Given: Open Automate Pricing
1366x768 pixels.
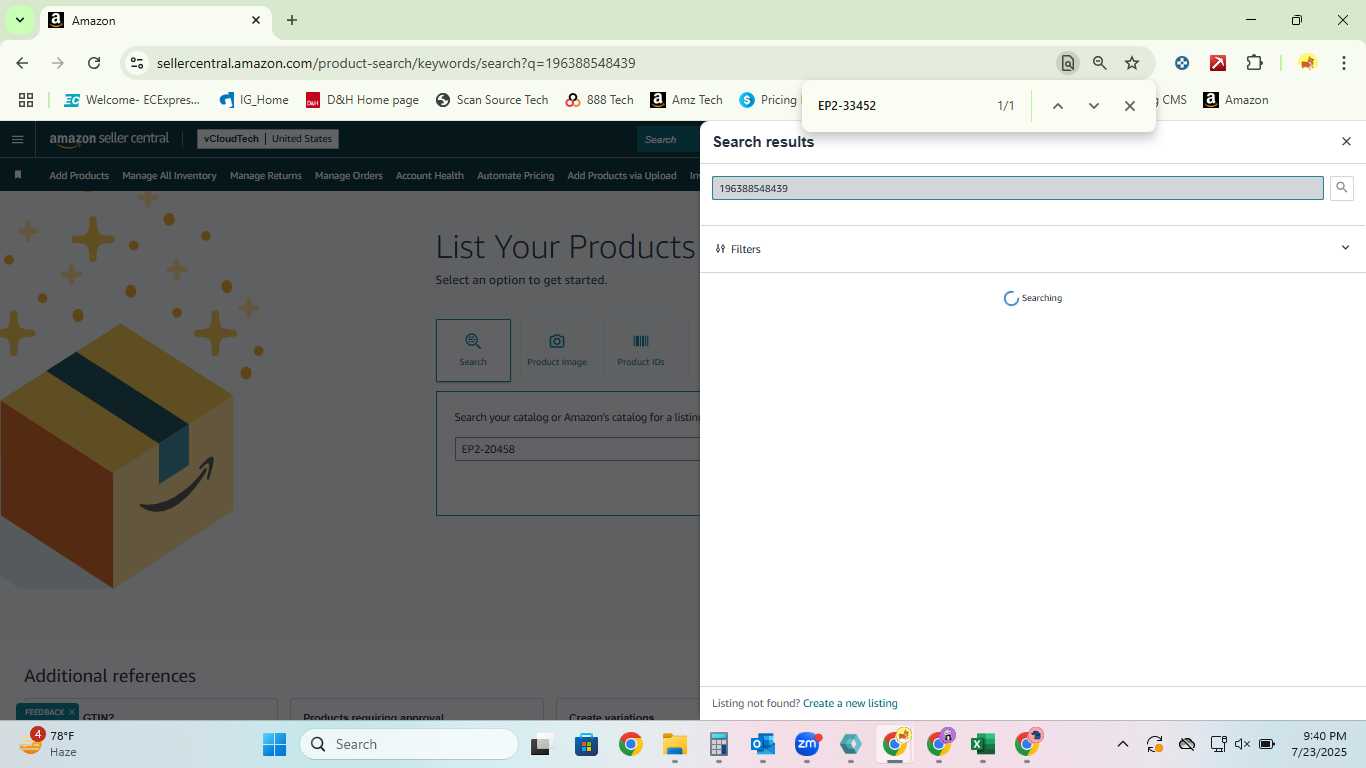Looking at the screenshot, I should (515, 175).
